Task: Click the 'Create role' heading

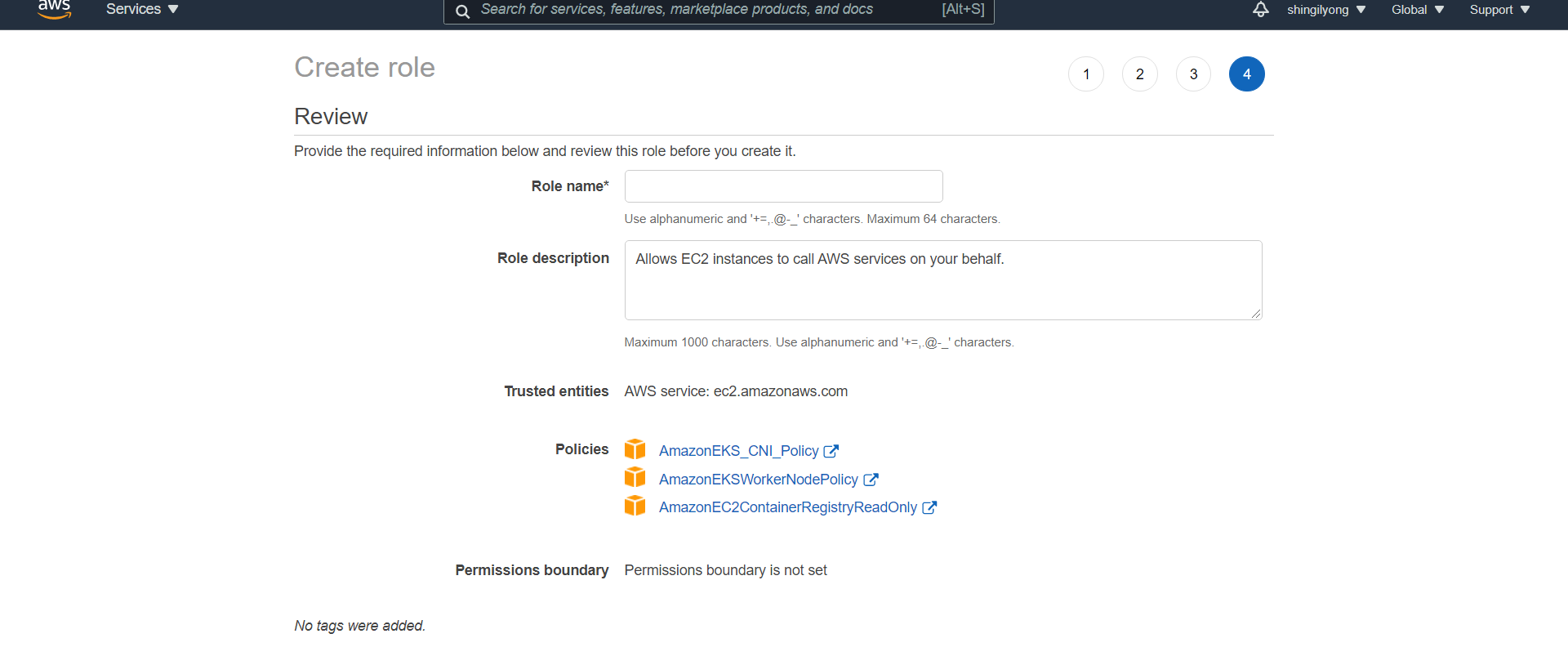Action: [364, 67]
